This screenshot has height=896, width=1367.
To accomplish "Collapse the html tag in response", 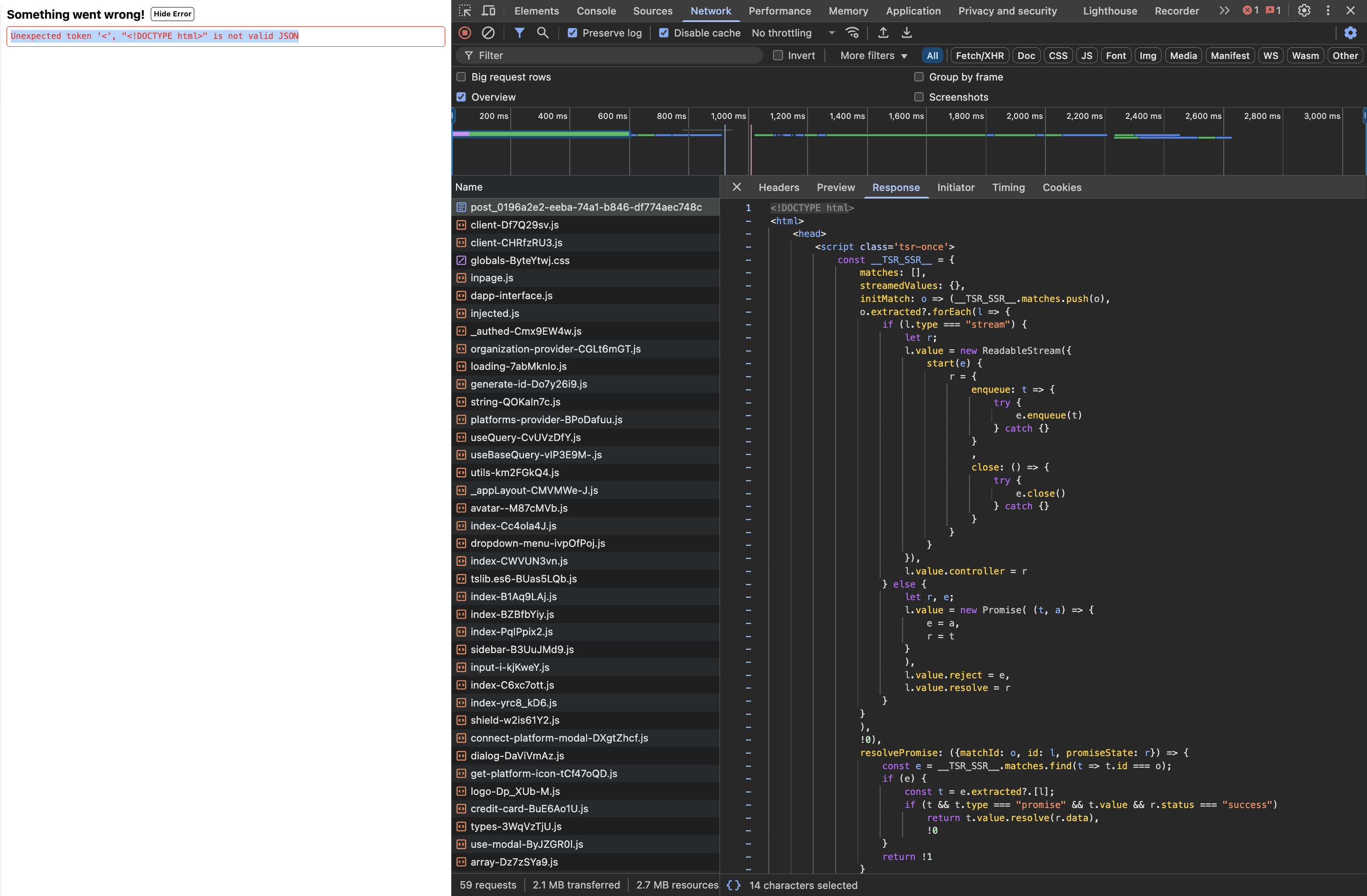I will pyautogui.click(x=749, y=221).
